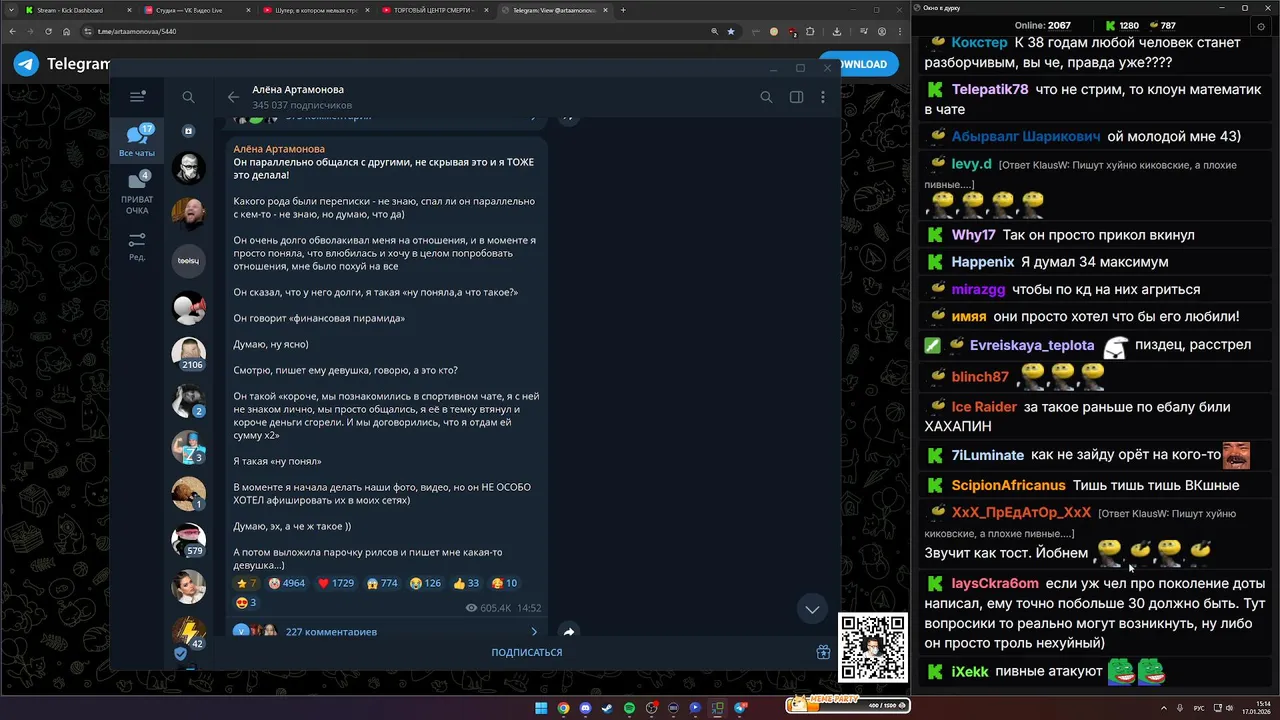Click username 'Happenix' in chat window
This screenshot has height=720, width=1280.
pos(983,262)
